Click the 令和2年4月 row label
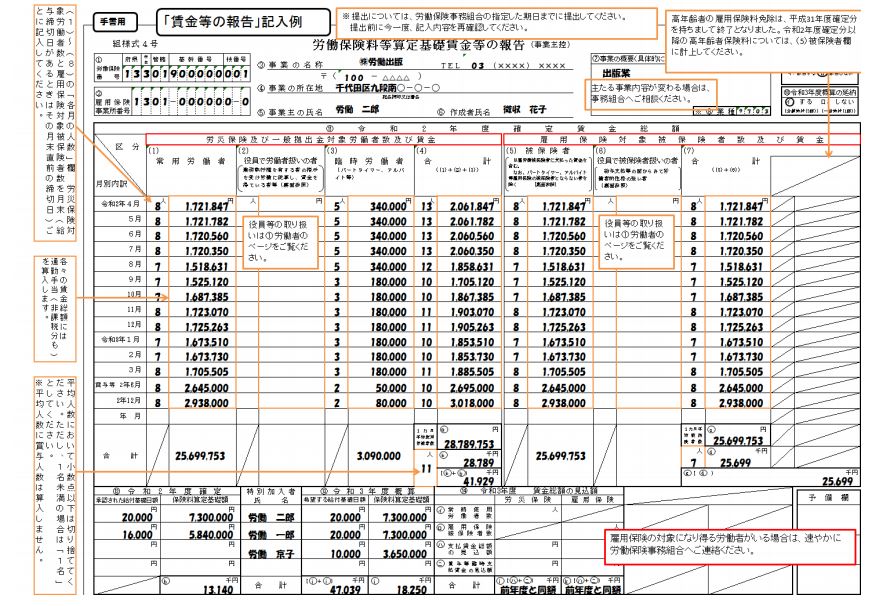The image size is (890, 606). click(120, 204)
